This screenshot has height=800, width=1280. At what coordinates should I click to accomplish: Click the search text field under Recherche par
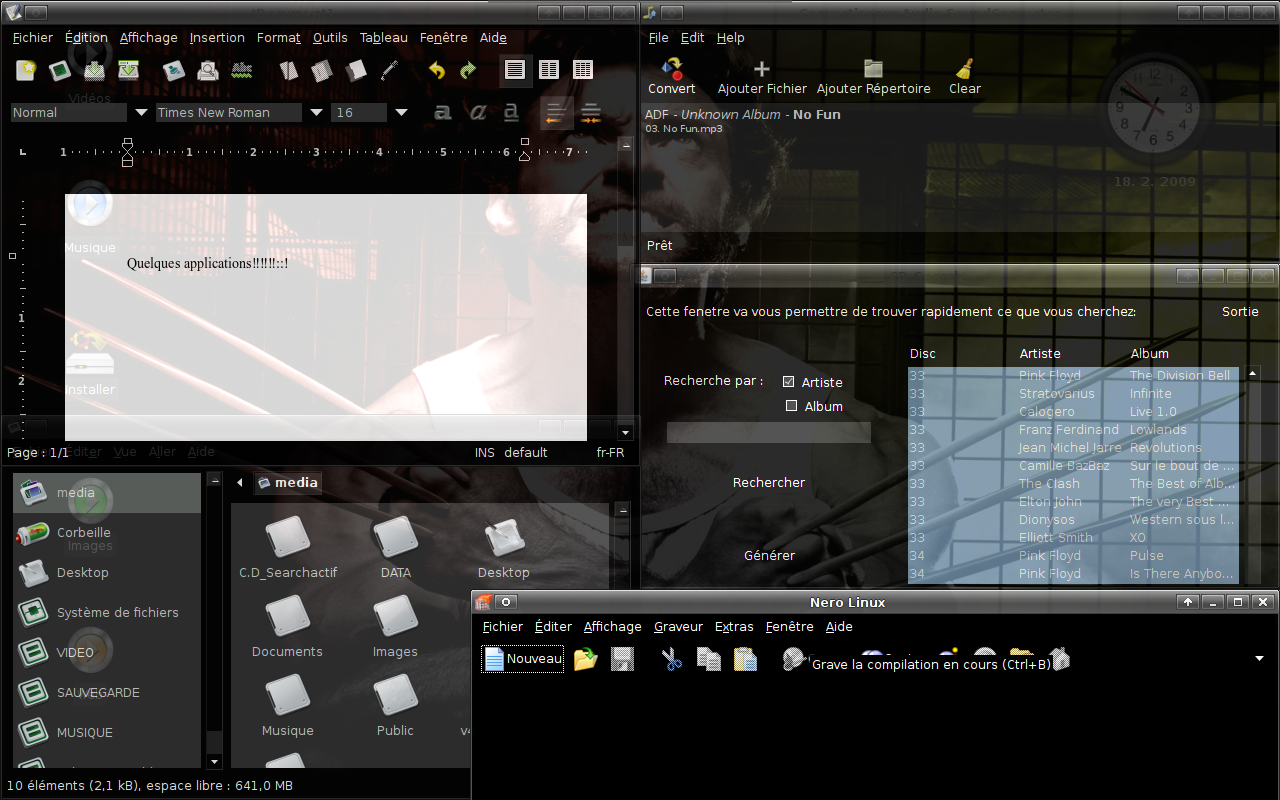point(768,432)
